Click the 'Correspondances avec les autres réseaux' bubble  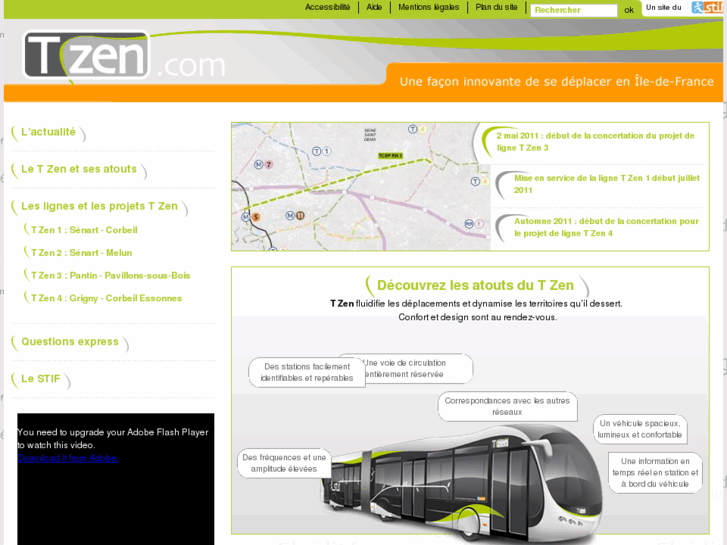point(507,406)
